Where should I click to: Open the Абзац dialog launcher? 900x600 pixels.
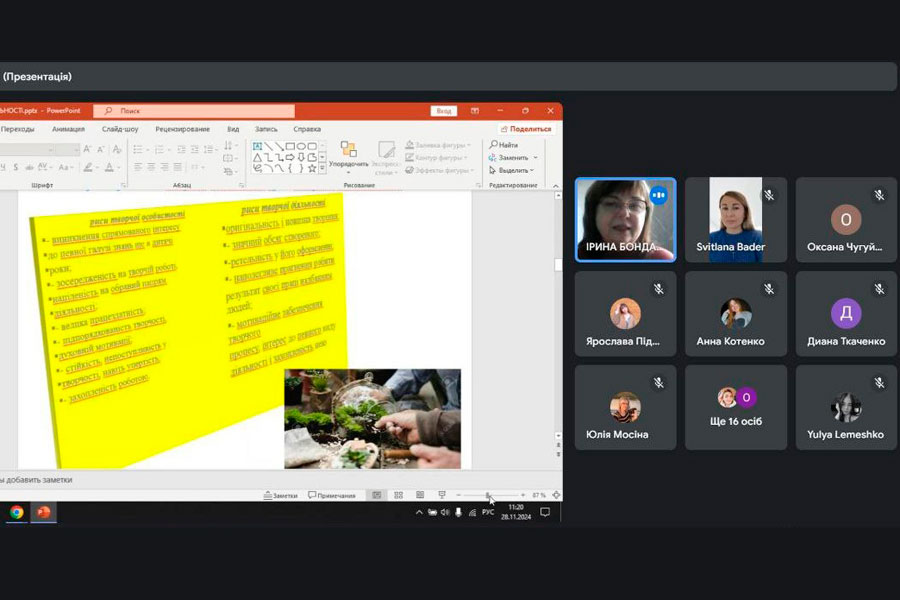click(241, 185)
